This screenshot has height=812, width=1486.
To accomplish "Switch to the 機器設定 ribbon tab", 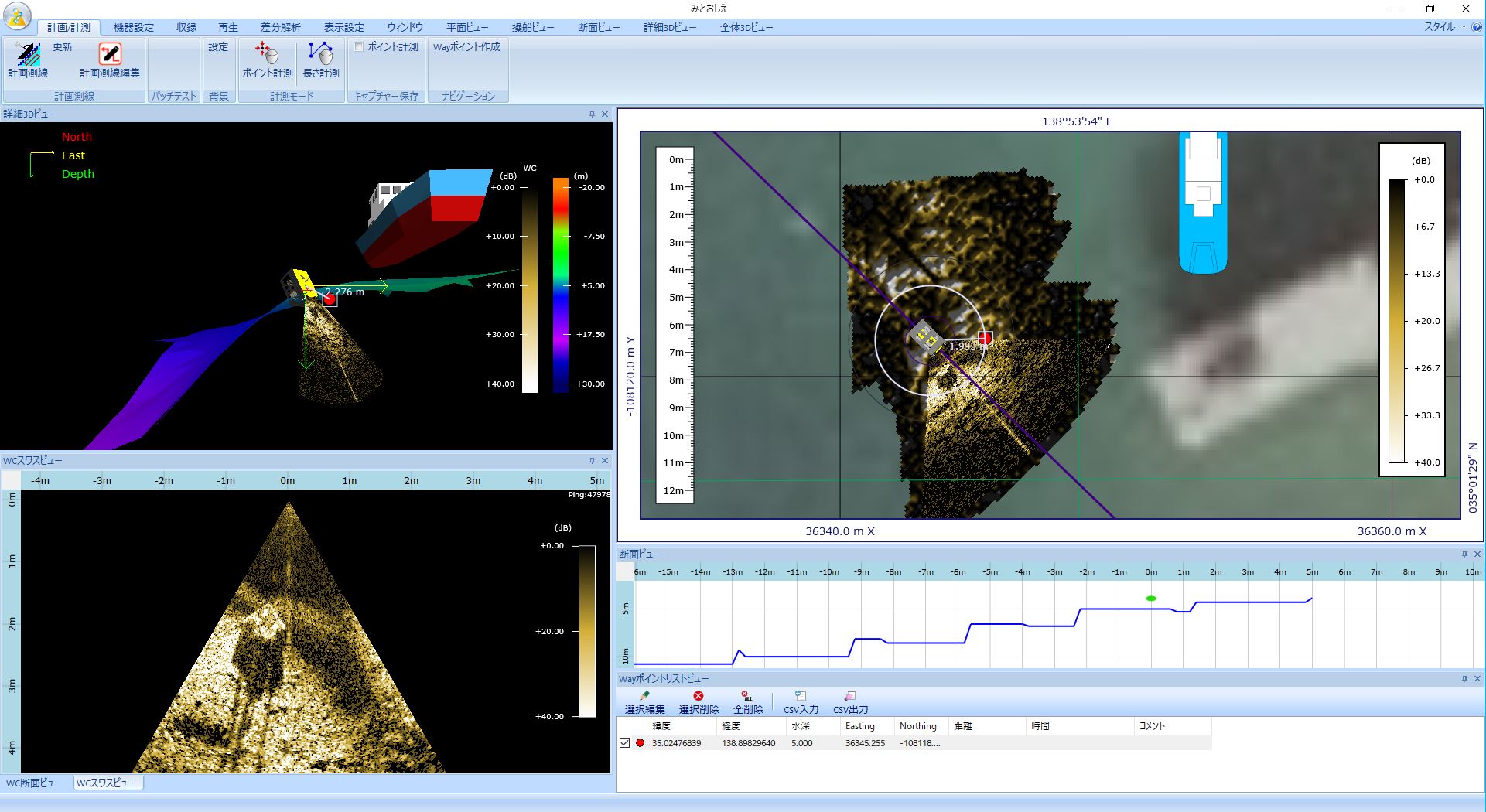I will click(133, 27).
